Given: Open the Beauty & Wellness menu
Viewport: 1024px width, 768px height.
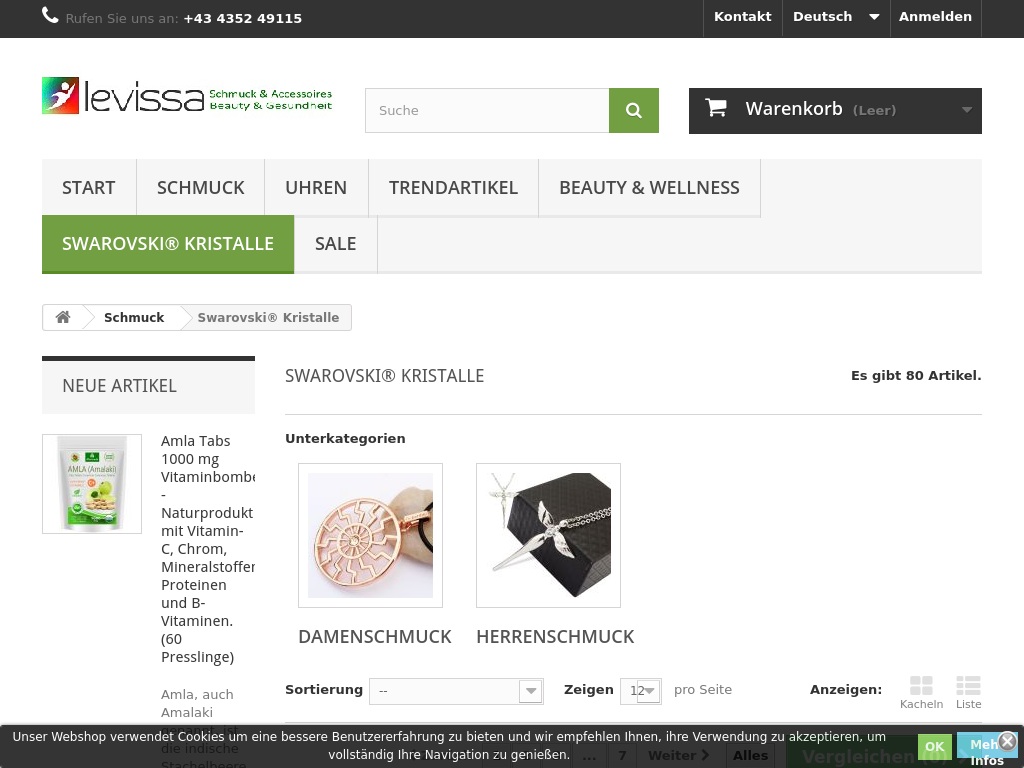Looking at the screenshot, I should click(649, 187).
